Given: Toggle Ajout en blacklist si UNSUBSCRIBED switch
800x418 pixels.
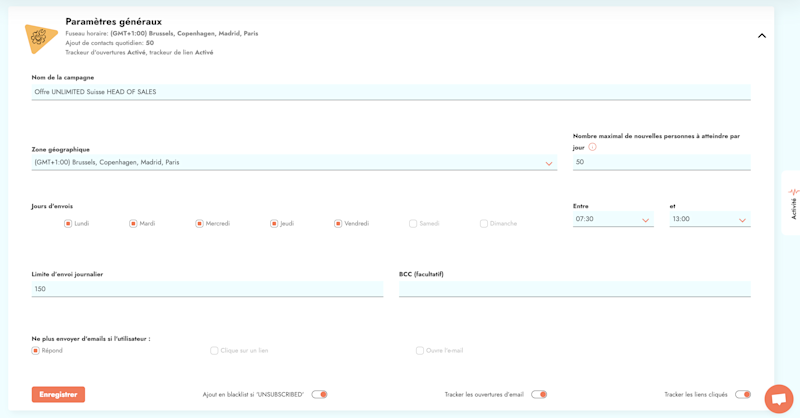Looking at the screenshot, I should coord(319,395).
